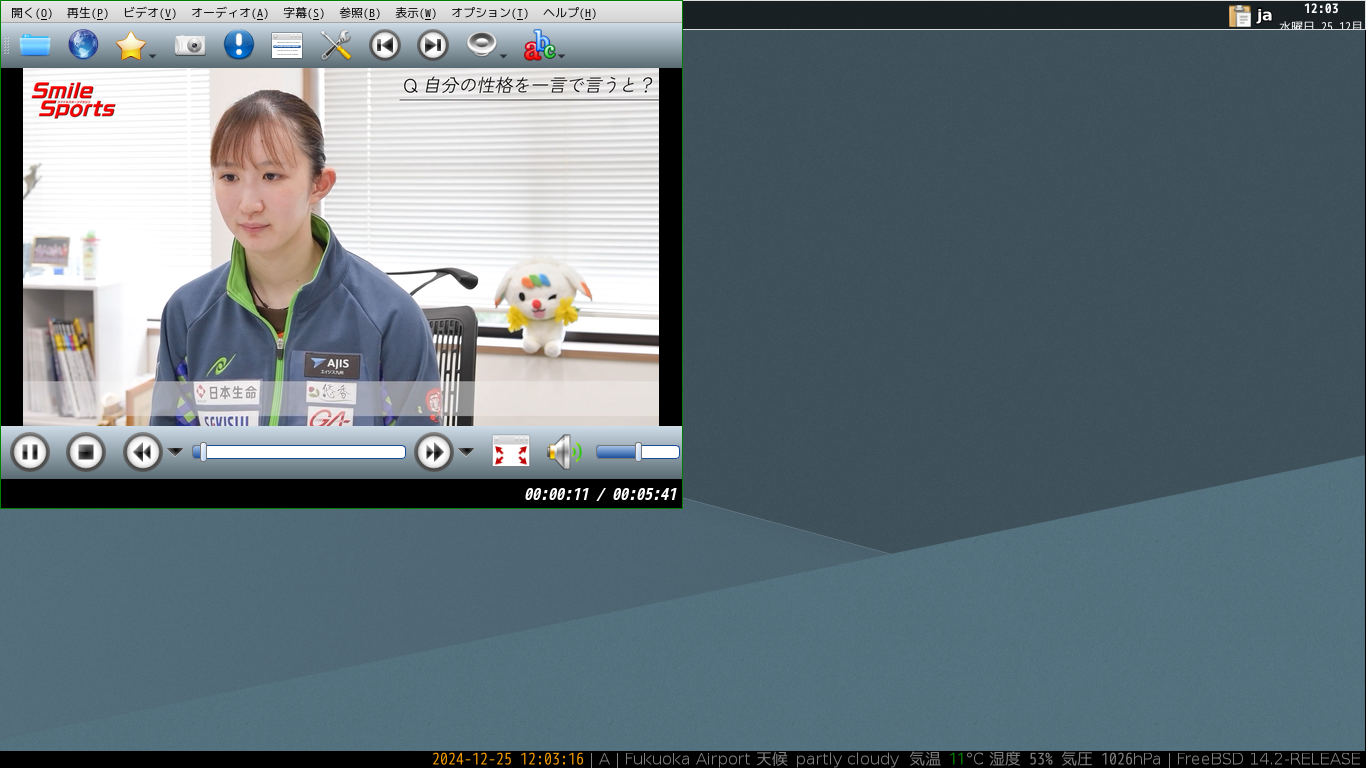The height and width of the screenshot is (768, 1366).
Task: Click the video seek bar
Action: coord(299,452)
